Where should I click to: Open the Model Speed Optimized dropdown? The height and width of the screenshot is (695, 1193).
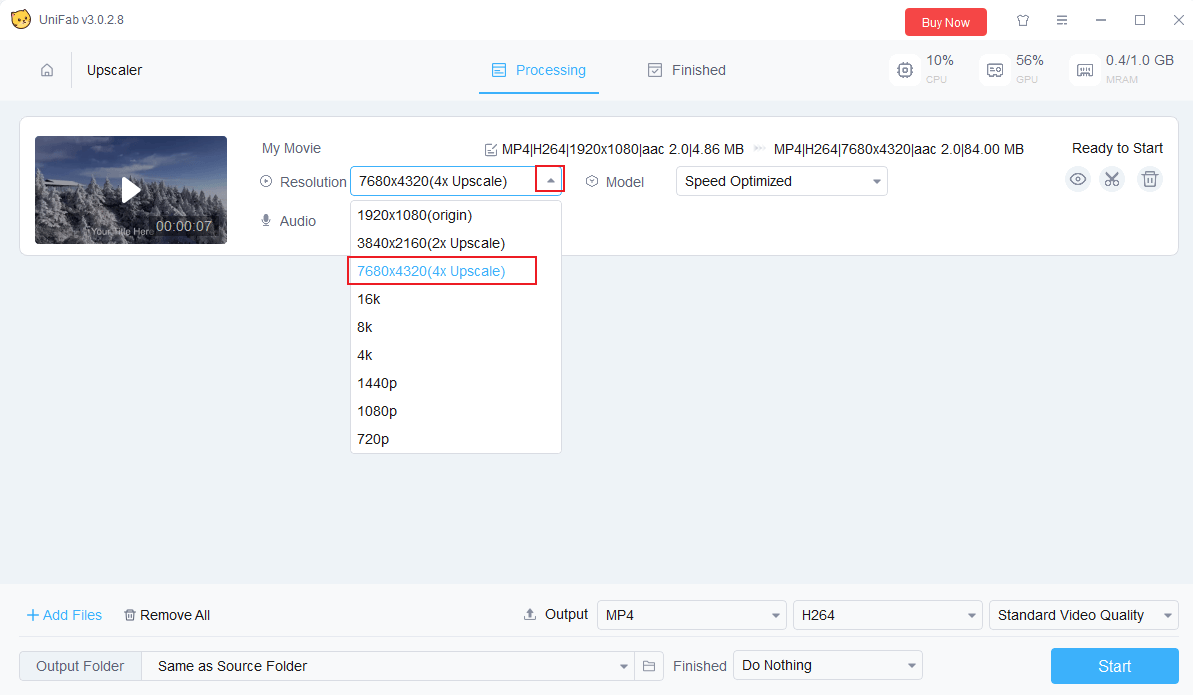pos(781,181)
